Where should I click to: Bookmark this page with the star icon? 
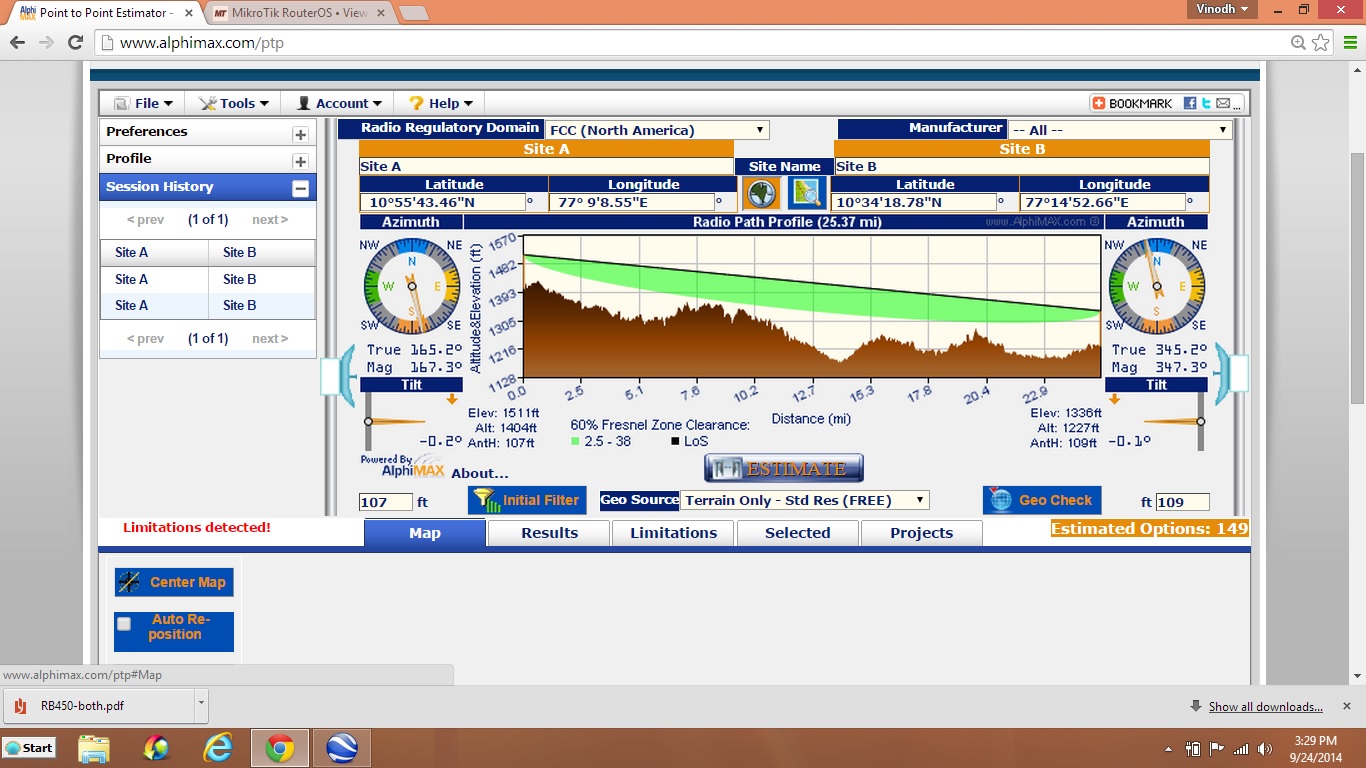1321,42
